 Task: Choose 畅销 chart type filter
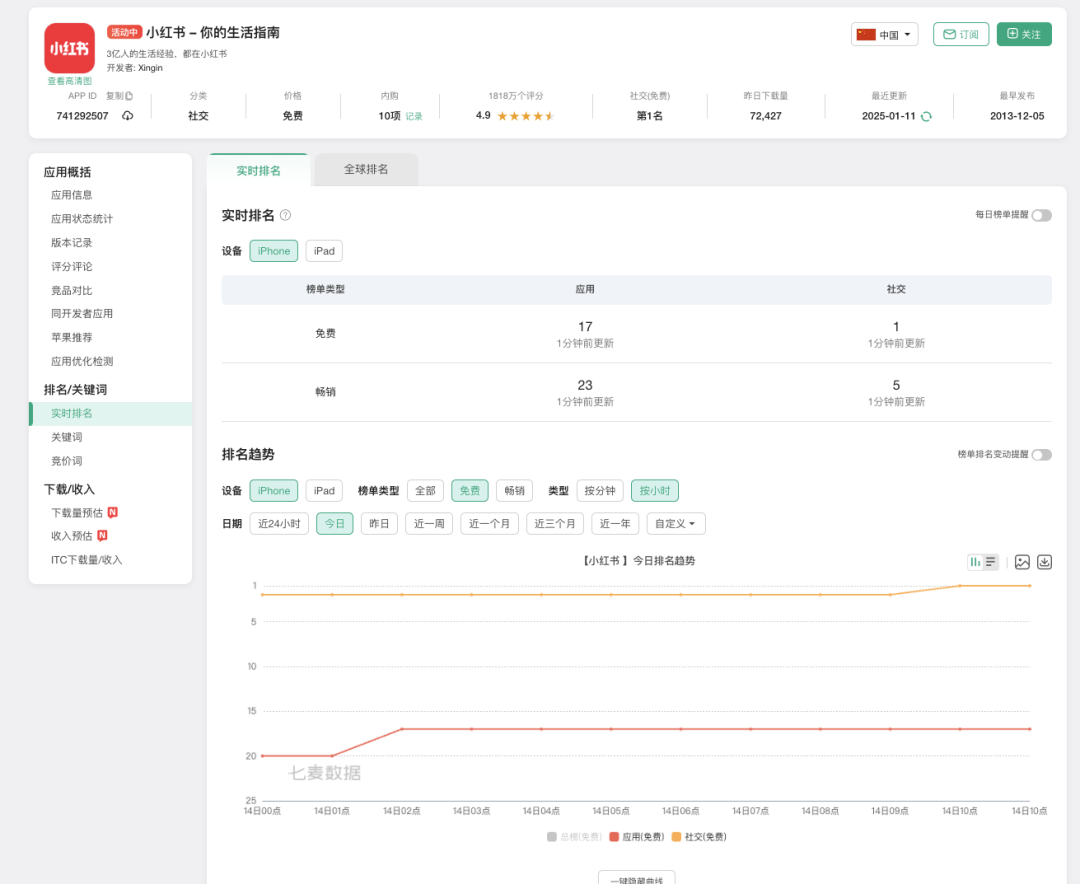[515, 491]
